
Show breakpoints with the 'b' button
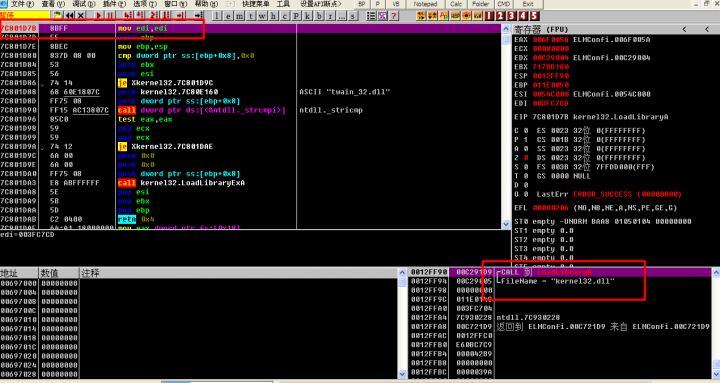click(x=319, y=16)
